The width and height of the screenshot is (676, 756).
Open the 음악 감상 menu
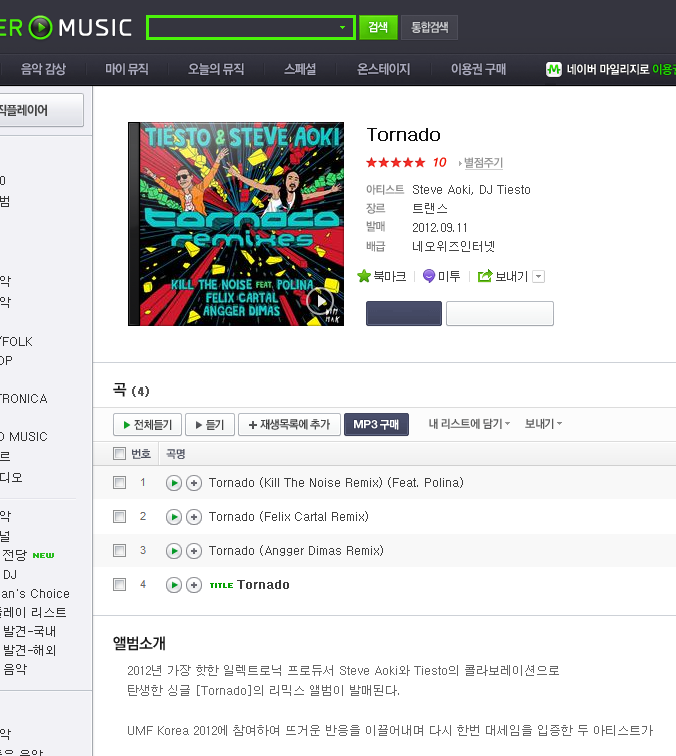click(x=43, y=69)
